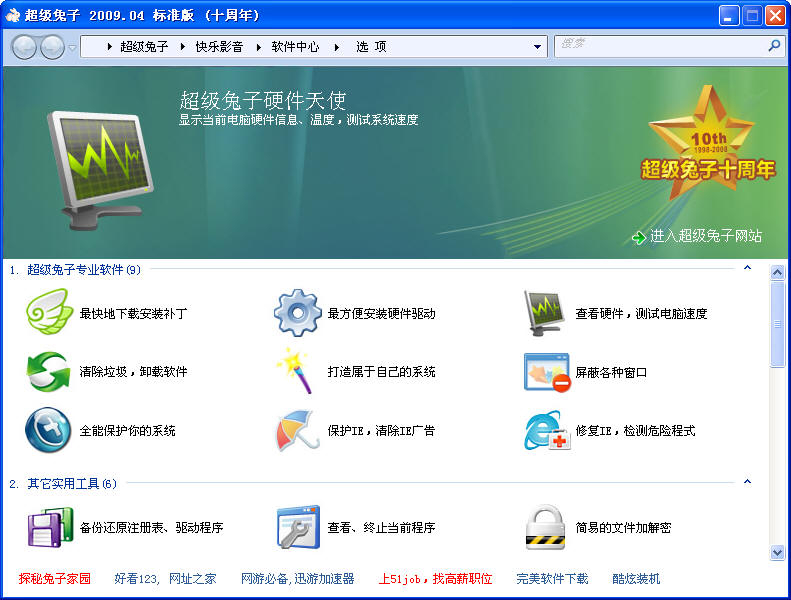Open the 选项 menu

[371, 47]
